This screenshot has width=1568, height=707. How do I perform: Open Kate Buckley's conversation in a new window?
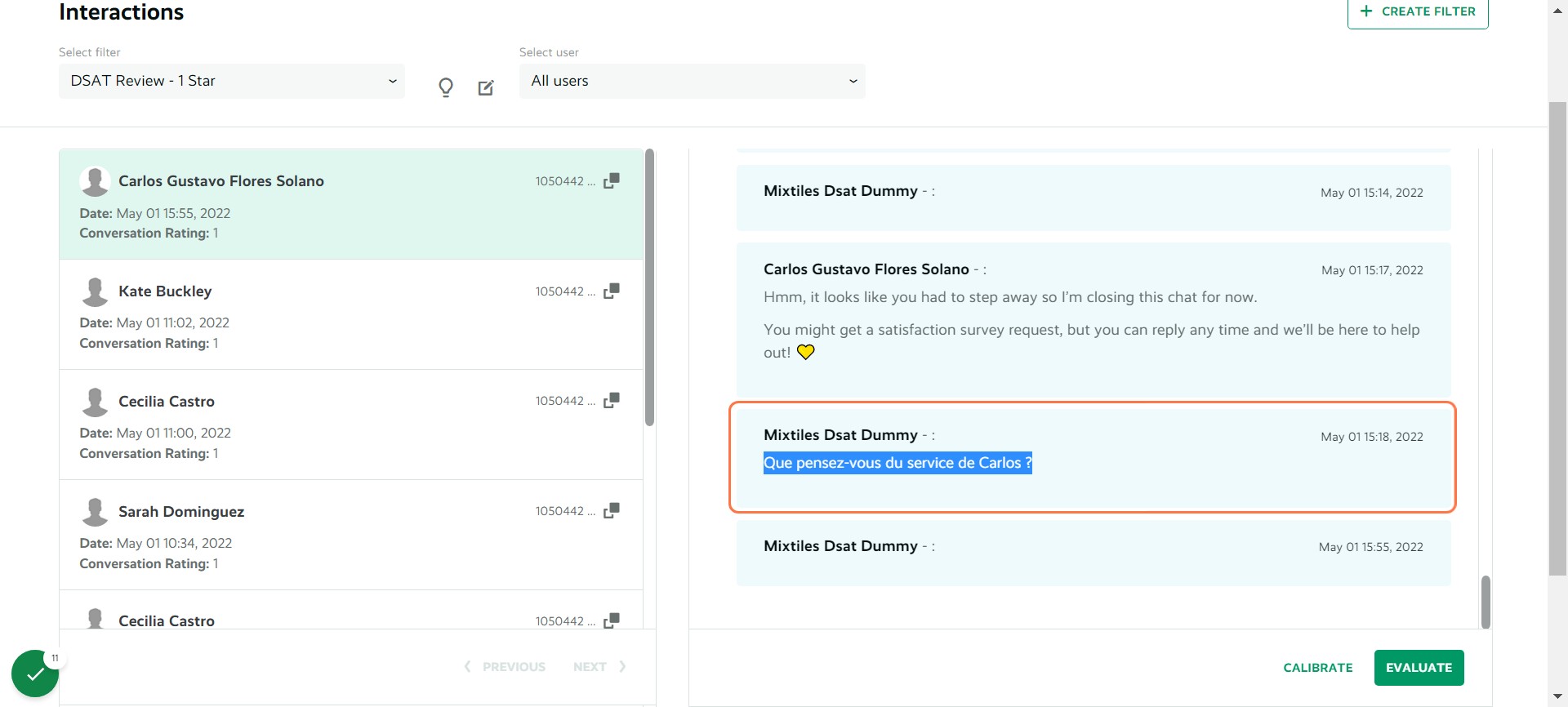tap(612, 291)
